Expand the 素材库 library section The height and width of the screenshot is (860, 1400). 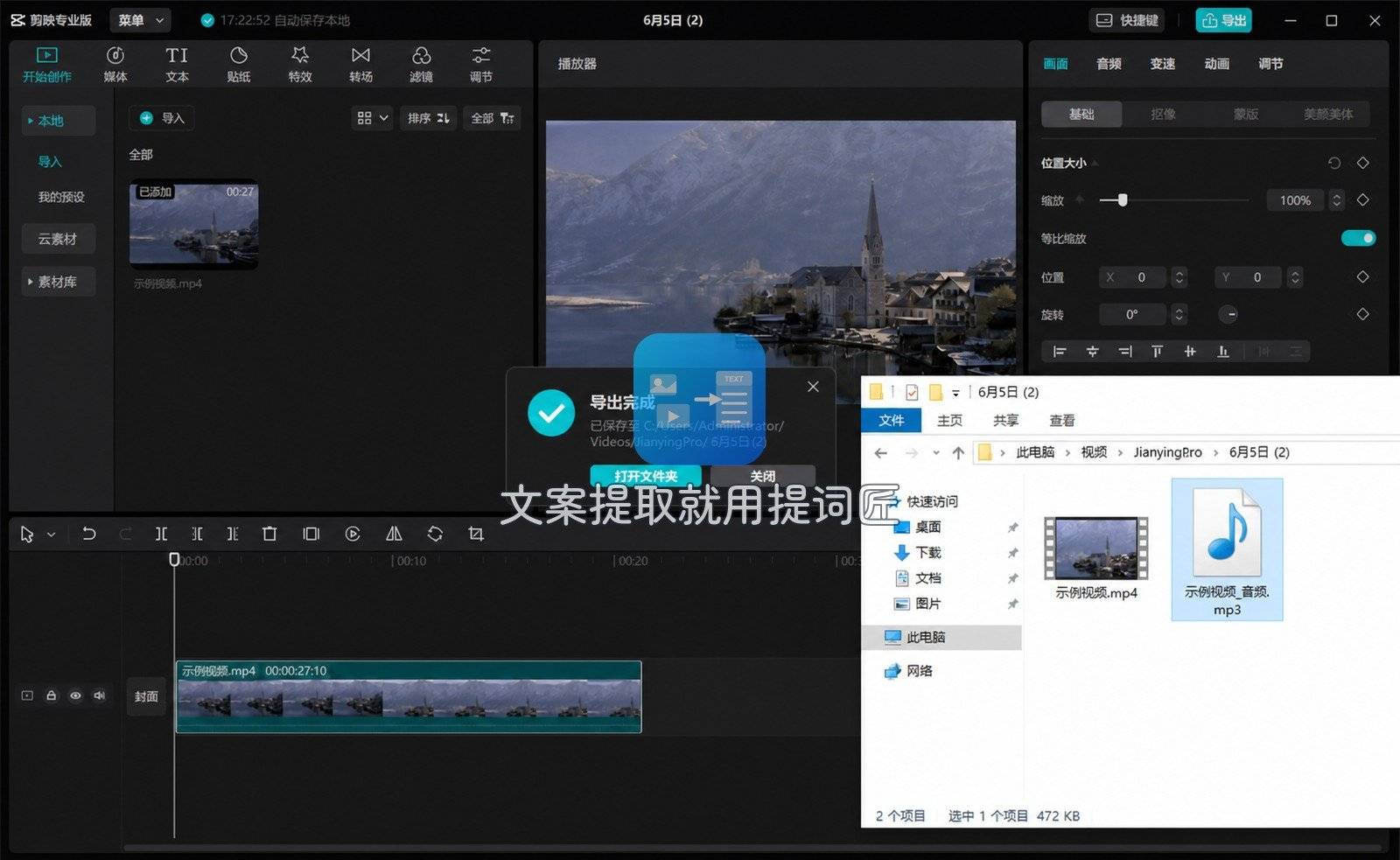pos(57,282)
